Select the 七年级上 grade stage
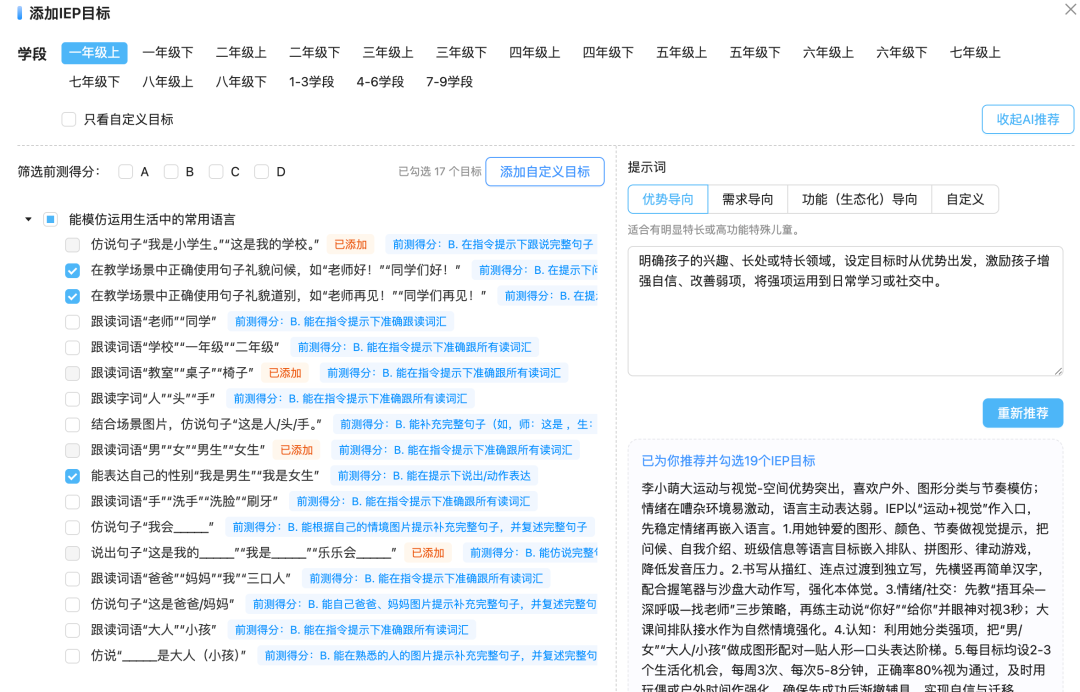 coord(975,53)
